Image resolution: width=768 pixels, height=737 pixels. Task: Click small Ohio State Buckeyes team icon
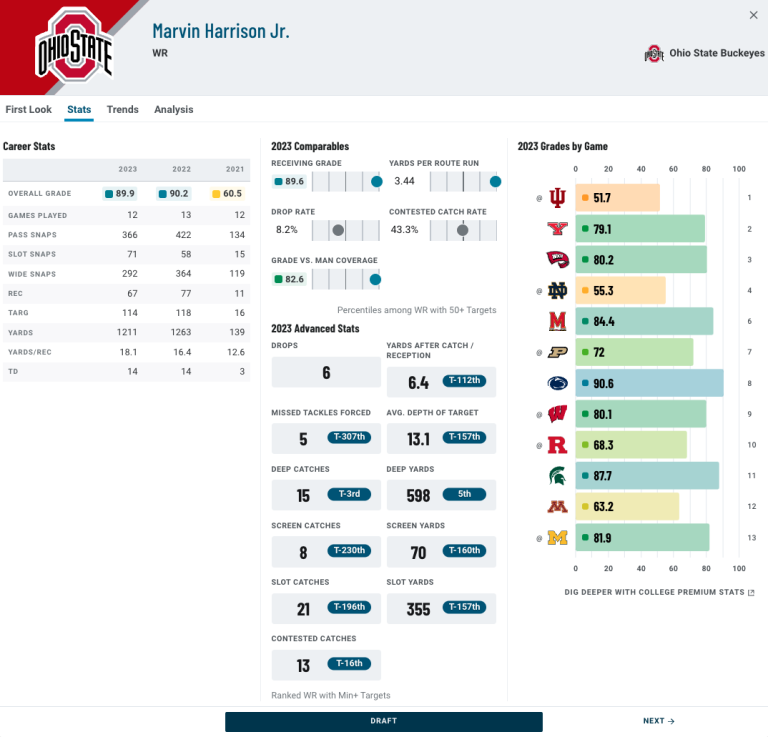click(x=654, y=53)
